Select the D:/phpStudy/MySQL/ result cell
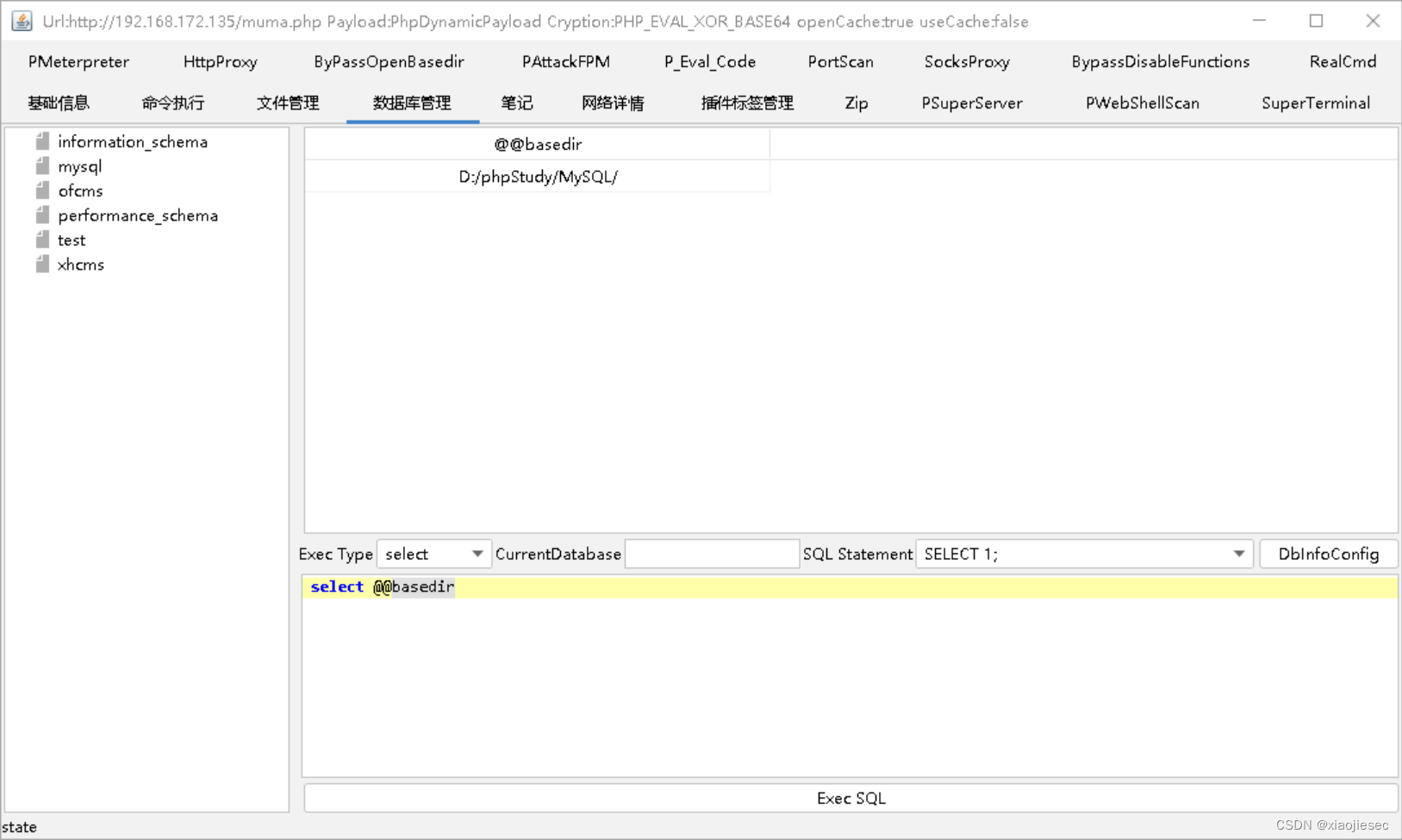The image size is (1402, 840). (537, 176)
